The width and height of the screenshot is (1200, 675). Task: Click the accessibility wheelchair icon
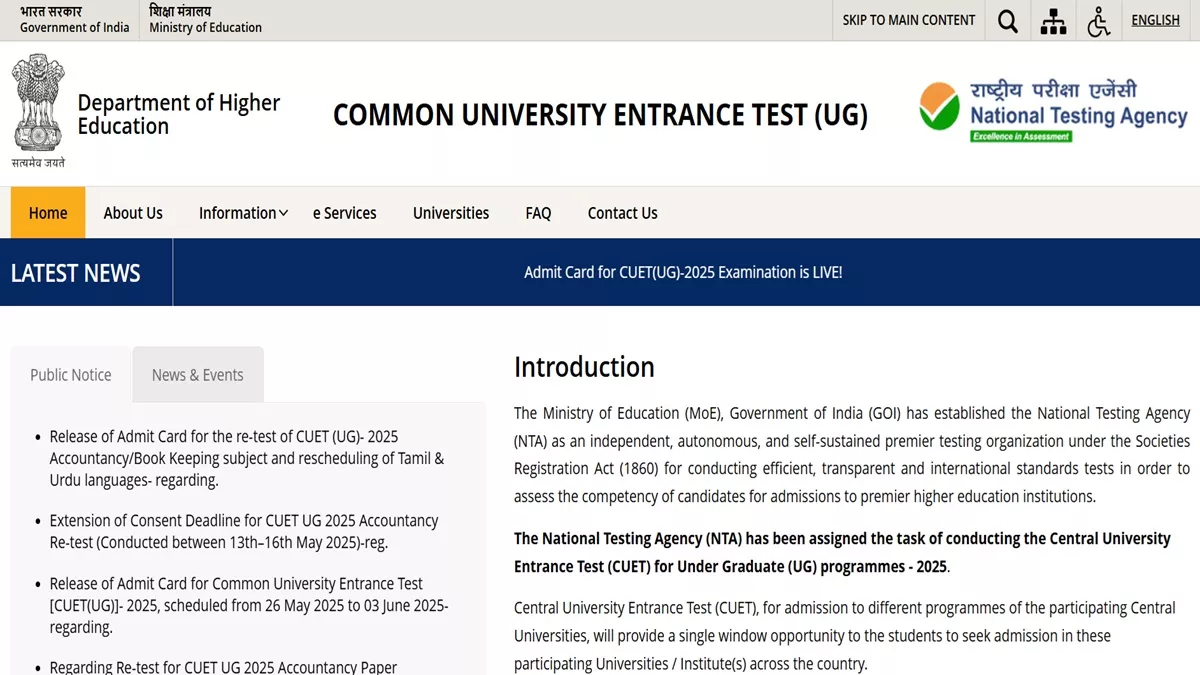point(1099,21)
